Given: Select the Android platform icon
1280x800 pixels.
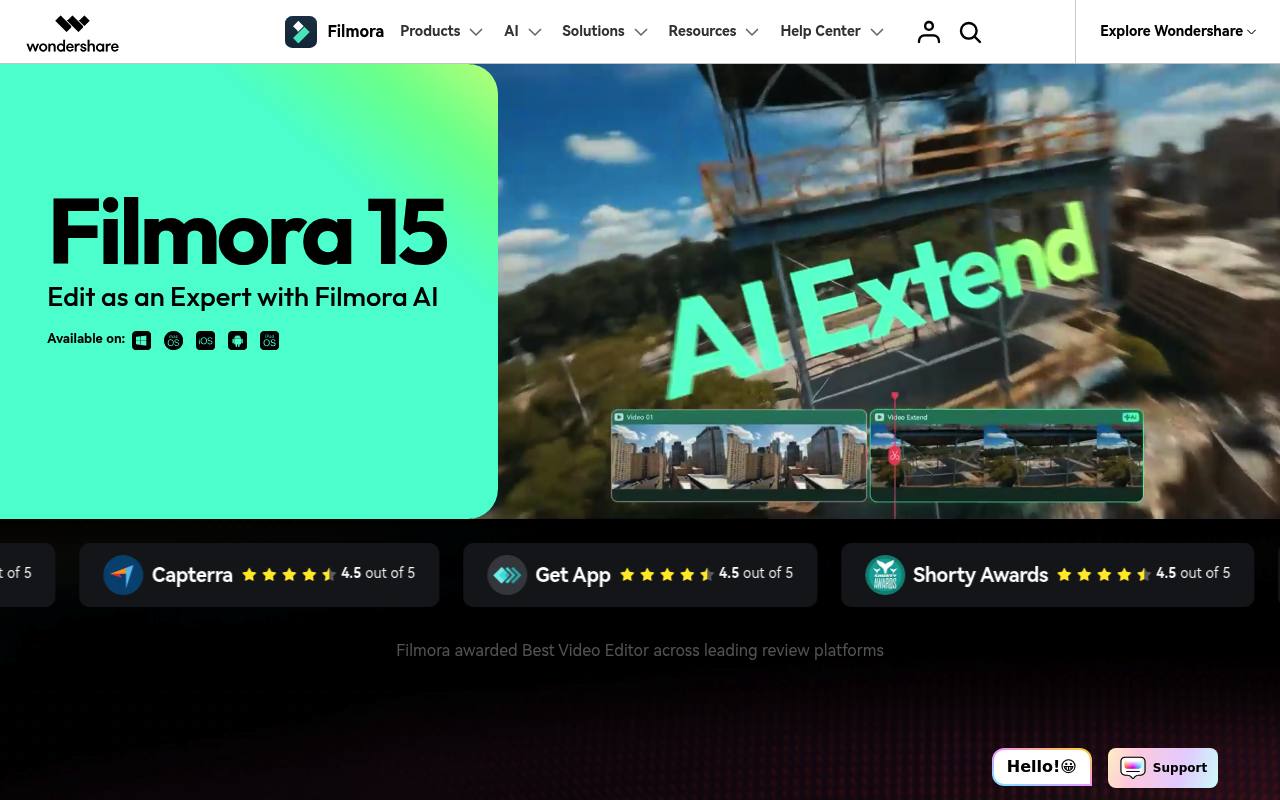Looking at the screenshot, I should [x=237, y=341].
